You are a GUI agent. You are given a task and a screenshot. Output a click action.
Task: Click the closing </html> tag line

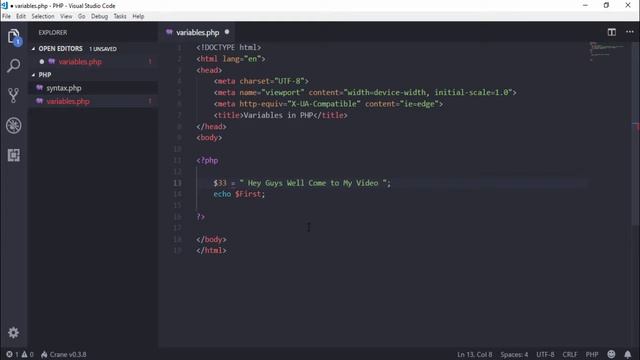(x=211, y=250)
